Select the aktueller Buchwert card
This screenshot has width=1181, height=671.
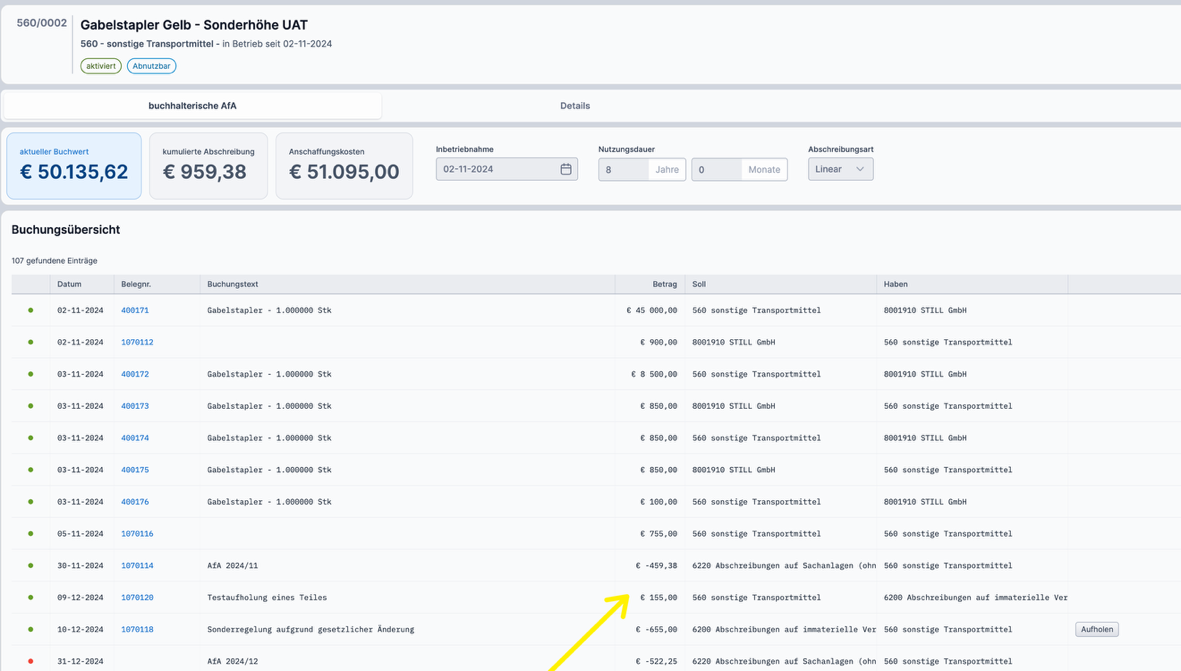coord(74,166)
